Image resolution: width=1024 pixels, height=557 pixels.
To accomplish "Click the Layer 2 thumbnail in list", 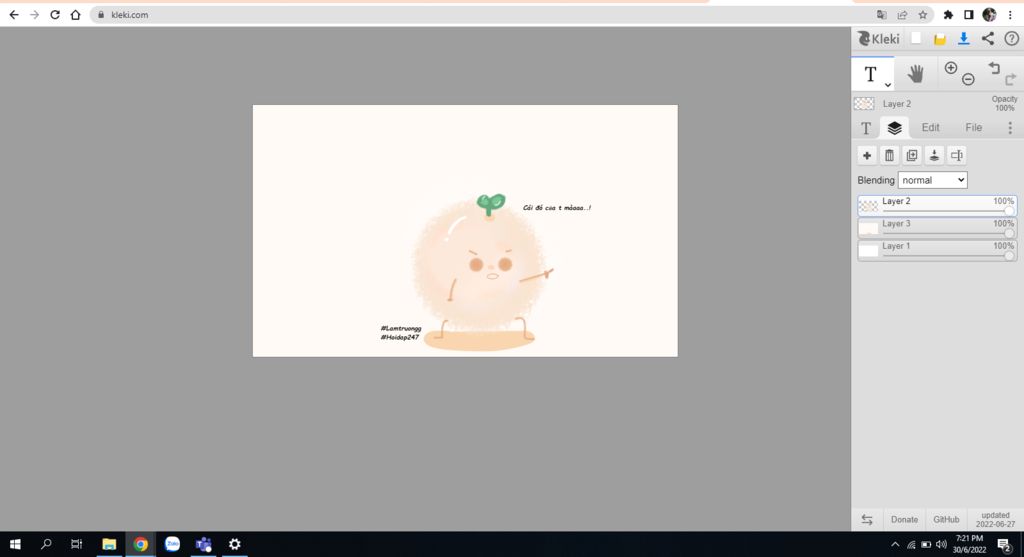I will (869, 206).
